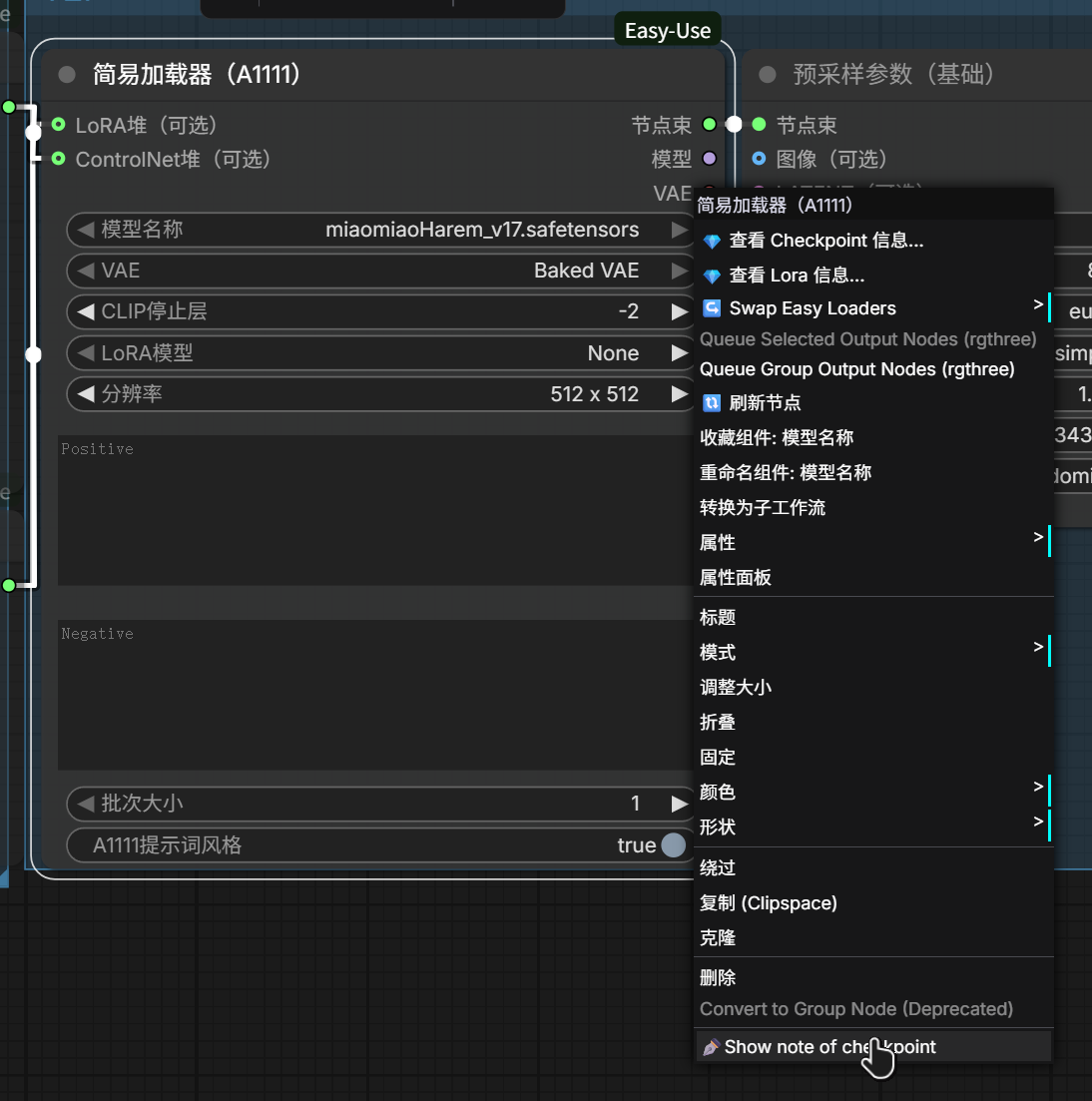
Task: Click left arrow of 分辨率 widget
Action: click(86, 394)
